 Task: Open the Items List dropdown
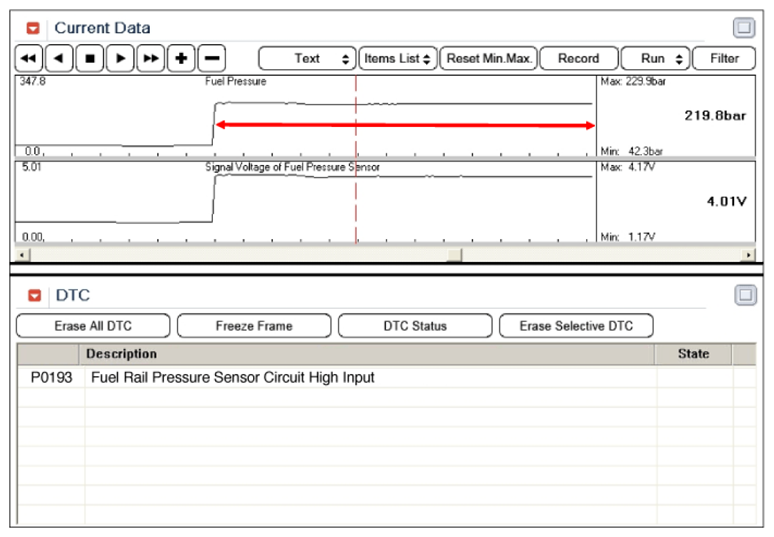point(397,59)
